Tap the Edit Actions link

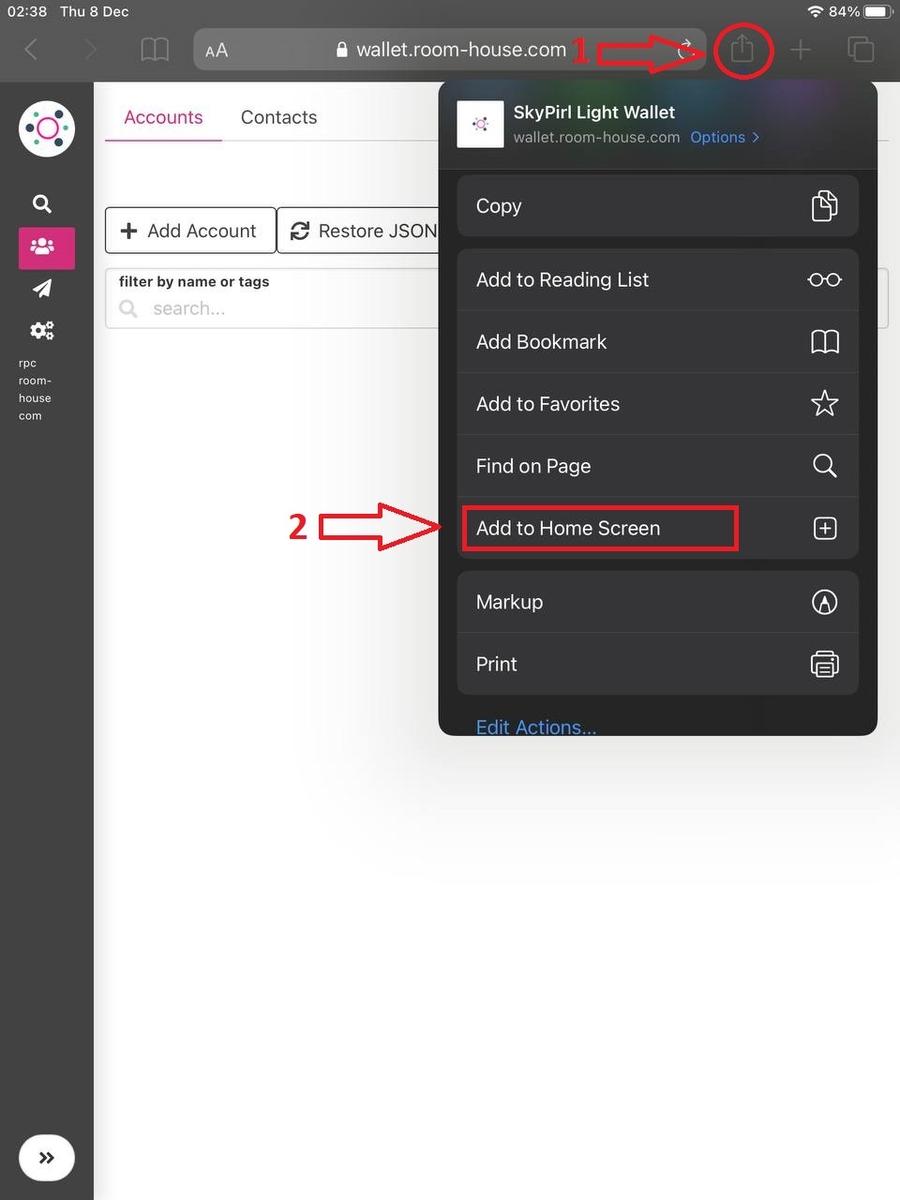[536, 726]
